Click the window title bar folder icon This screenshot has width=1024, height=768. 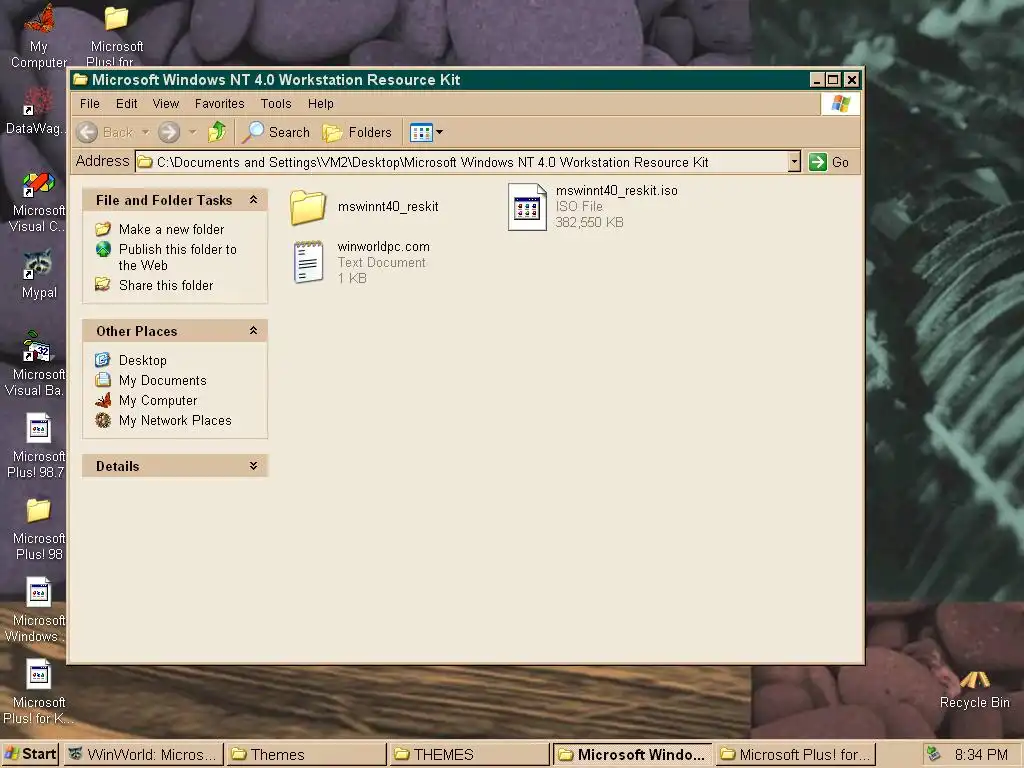coord(80,80)
